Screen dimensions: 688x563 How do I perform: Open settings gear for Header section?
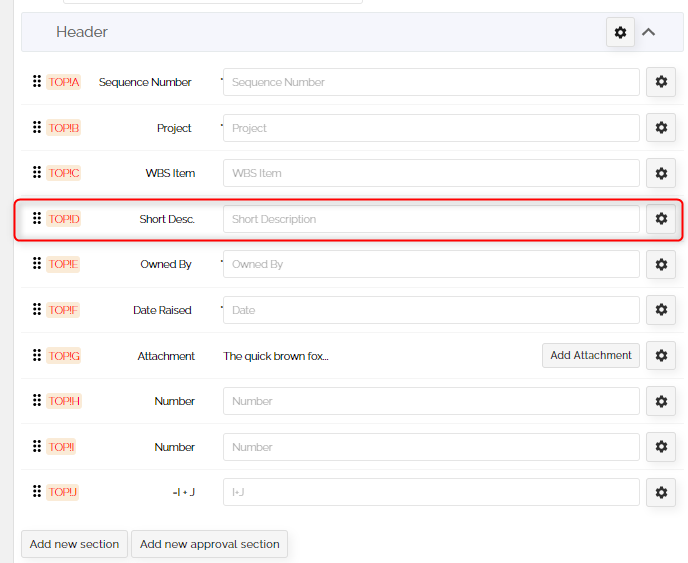coord(620,32)
